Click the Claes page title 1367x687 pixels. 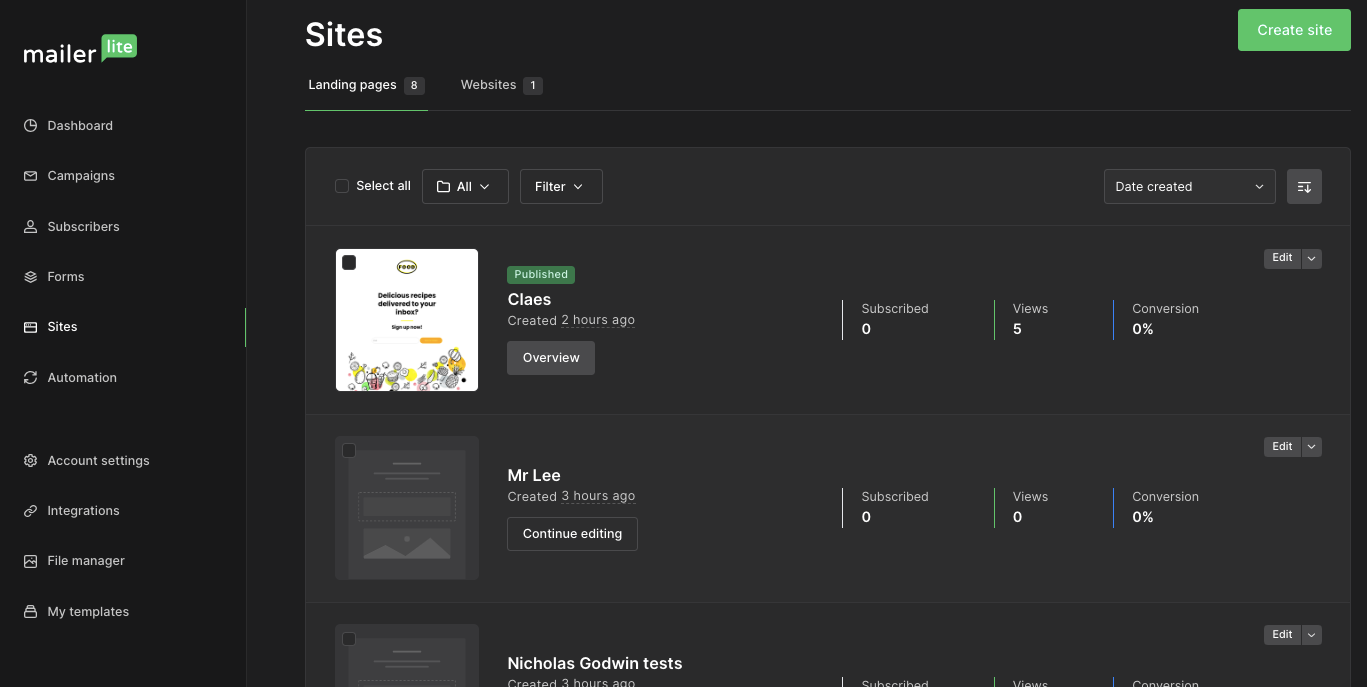[x=529, y=299]
